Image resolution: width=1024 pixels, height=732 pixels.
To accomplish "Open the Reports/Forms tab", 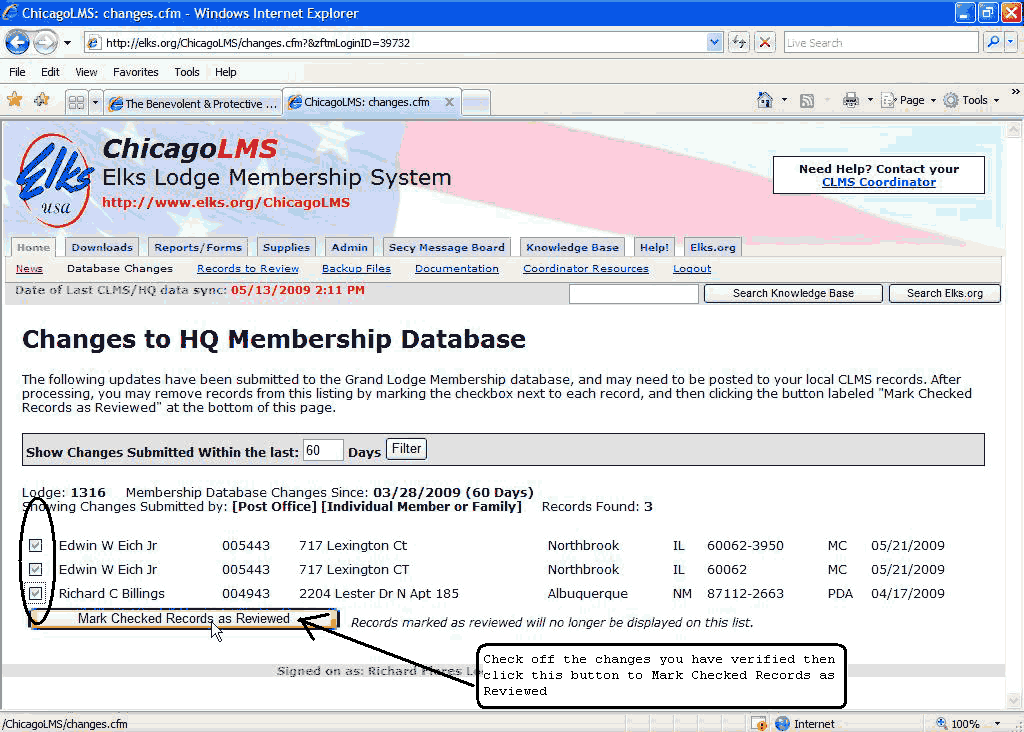I will [x=197, y=247].
